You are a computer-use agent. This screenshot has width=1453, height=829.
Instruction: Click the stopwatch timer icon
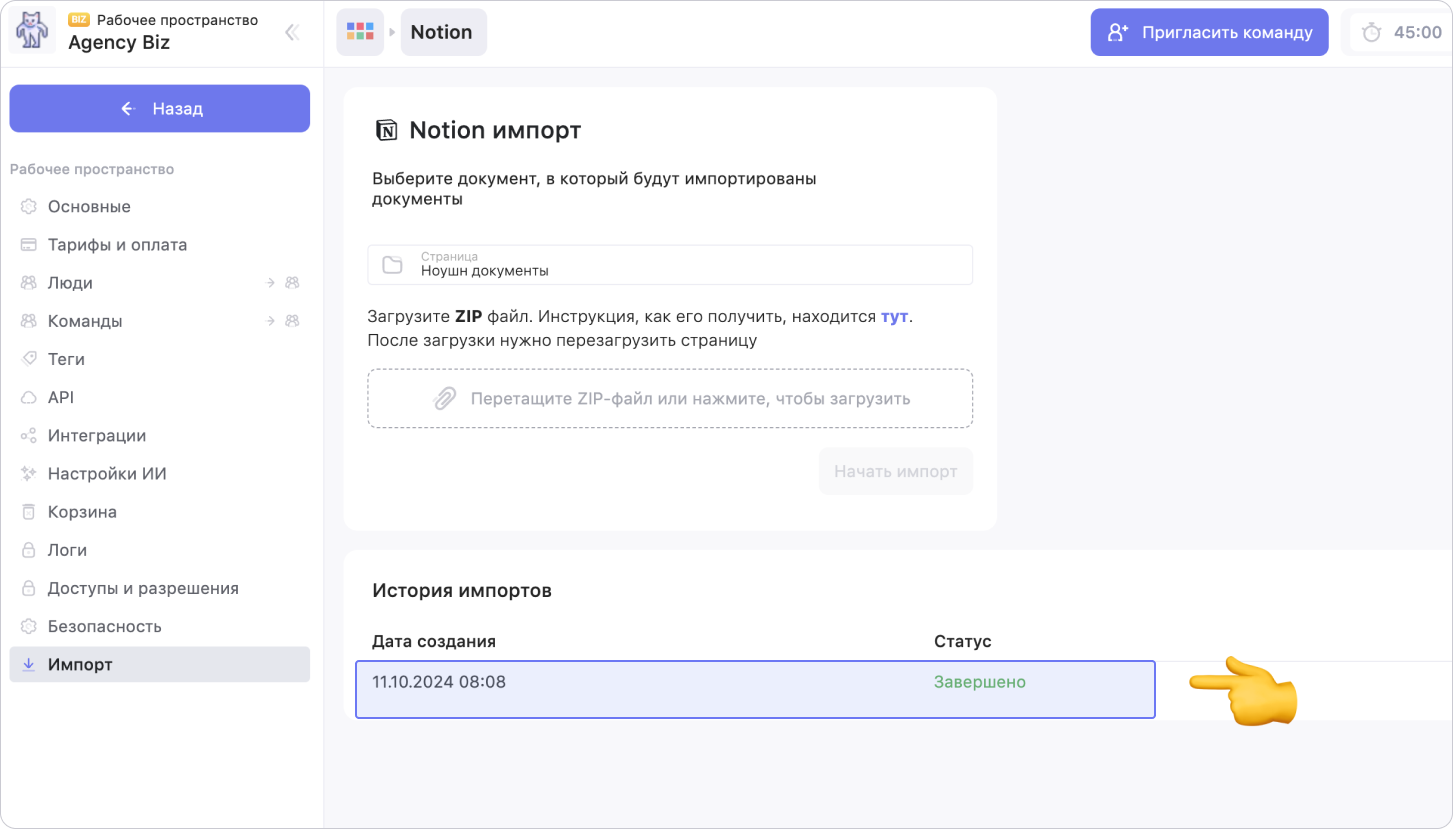coord(1372,33)
